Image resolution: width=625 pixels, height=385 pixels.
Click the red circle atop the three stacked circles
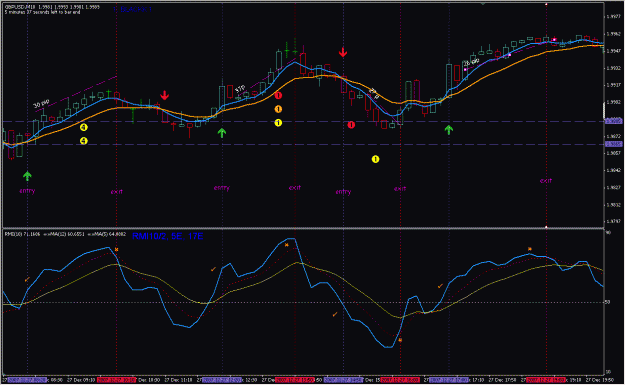click(x=278, y=95)
